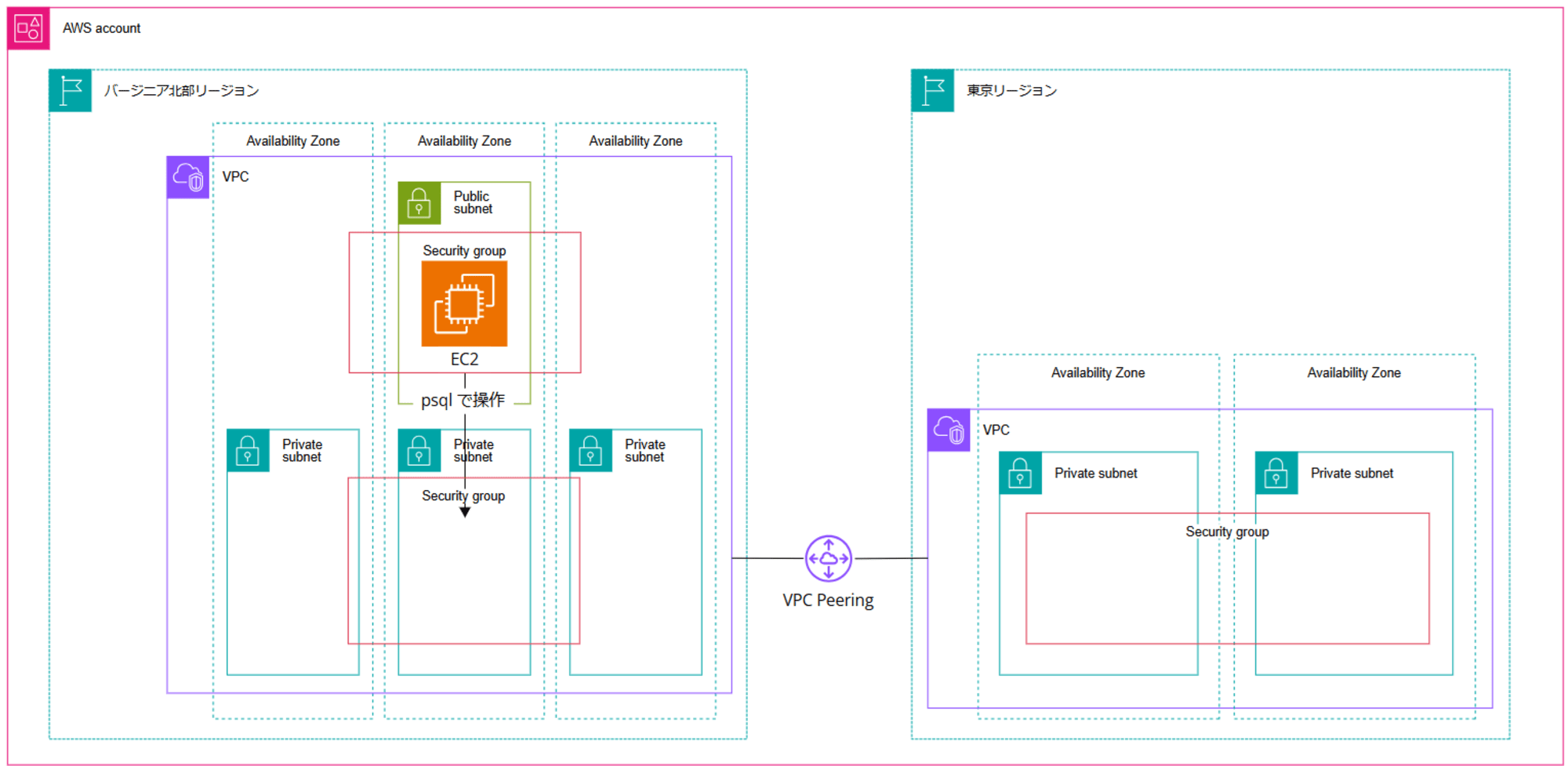Select the 'VPC Peering' label

pos(828,600)
